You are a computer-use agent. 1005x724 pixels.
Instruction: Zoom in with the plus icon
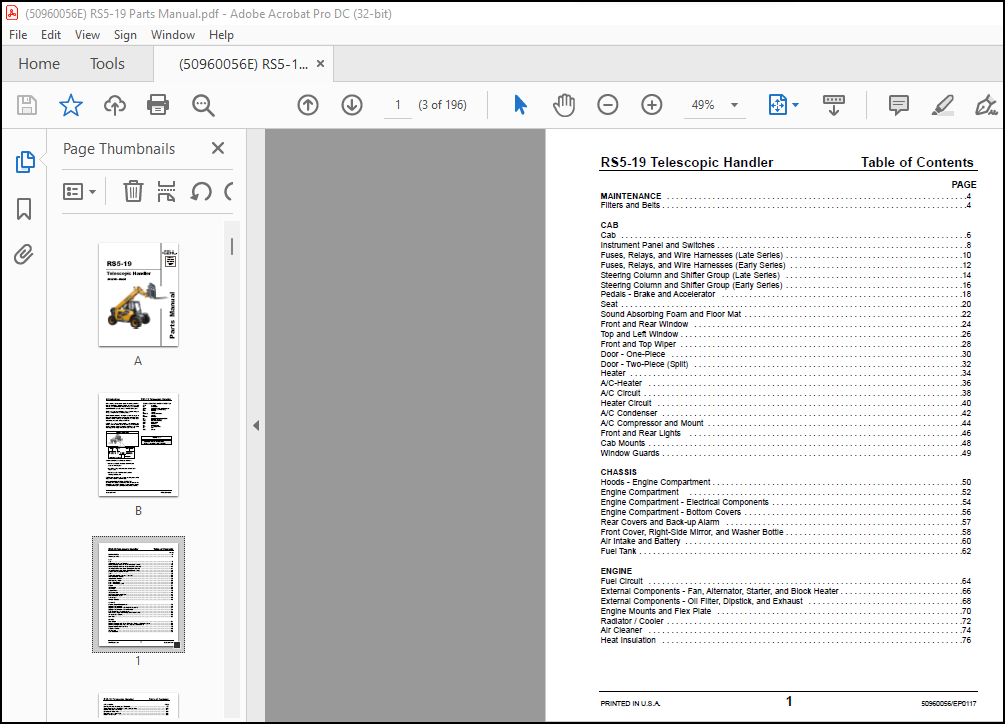click(x=652, y=105)
